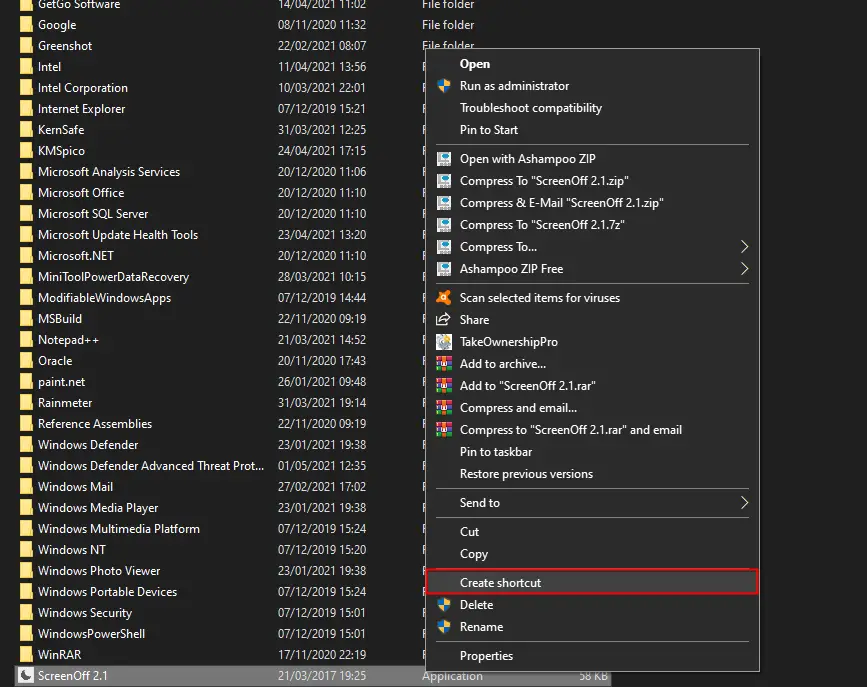Select the Windows Media Player folder
Image resolution: width=867 pixels, height=687 pixels.
(98, 508)
